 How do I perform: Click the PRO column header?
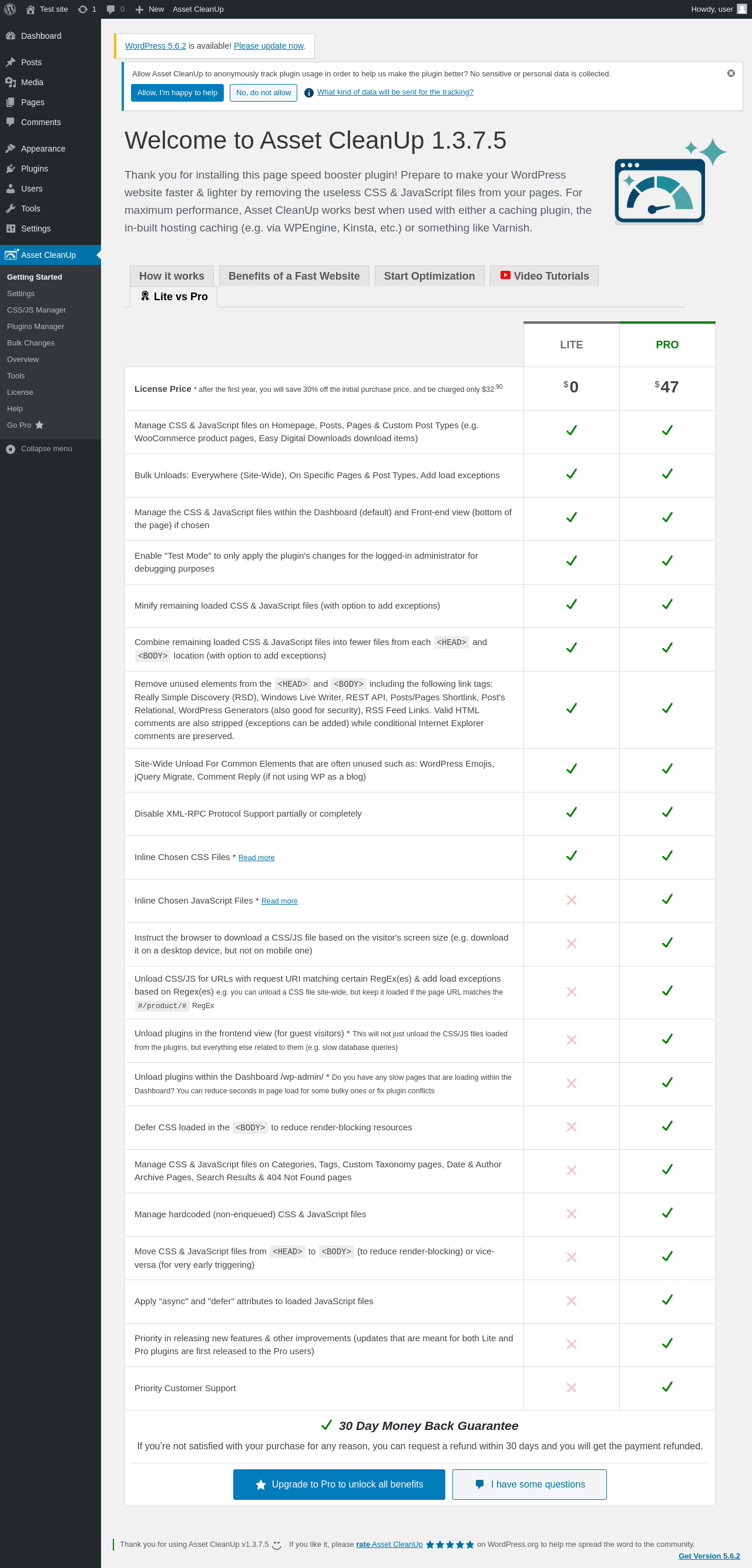[667, 344]
